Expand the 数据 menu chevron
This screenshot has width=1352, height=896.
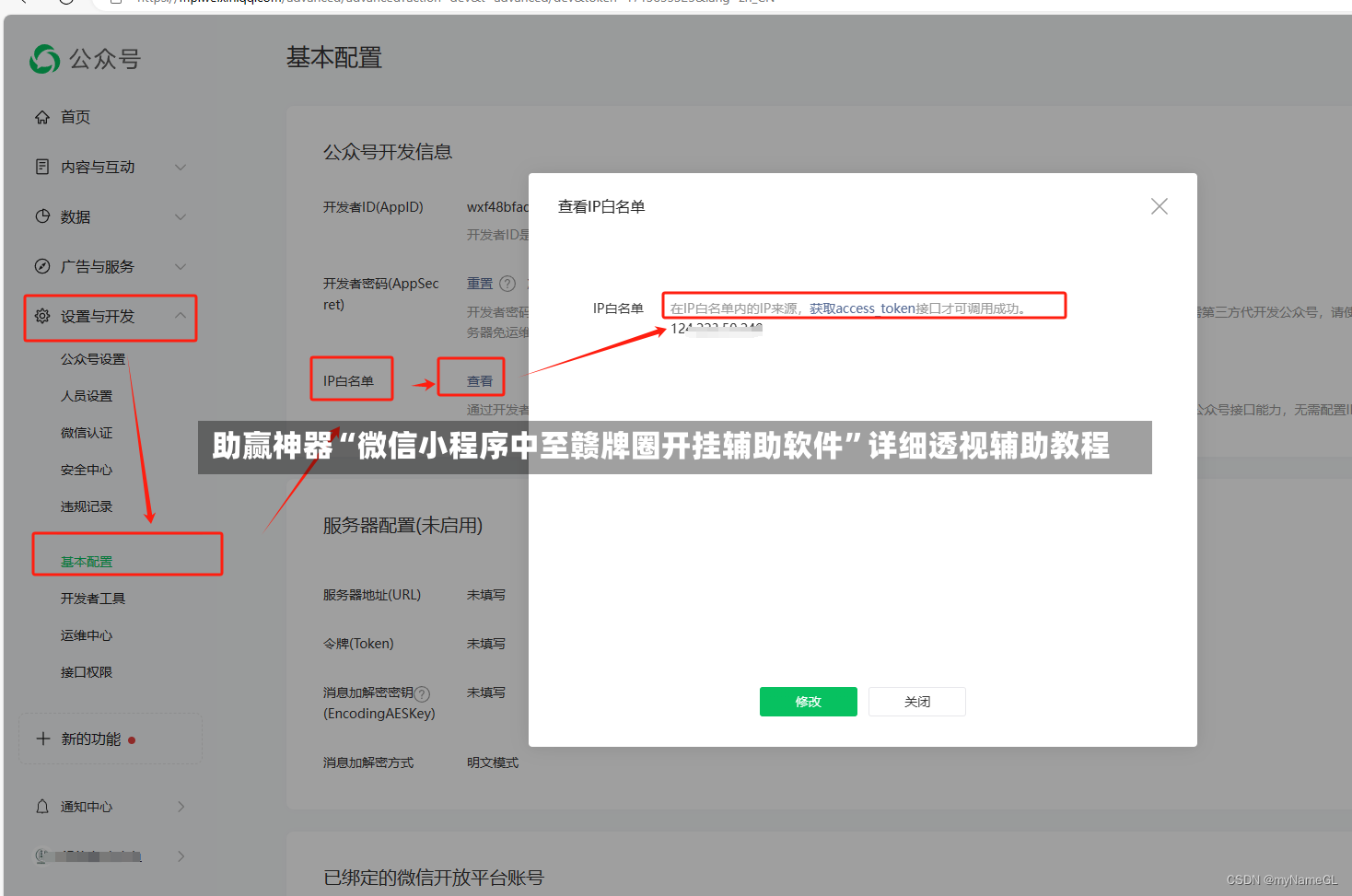pos(181,216)
